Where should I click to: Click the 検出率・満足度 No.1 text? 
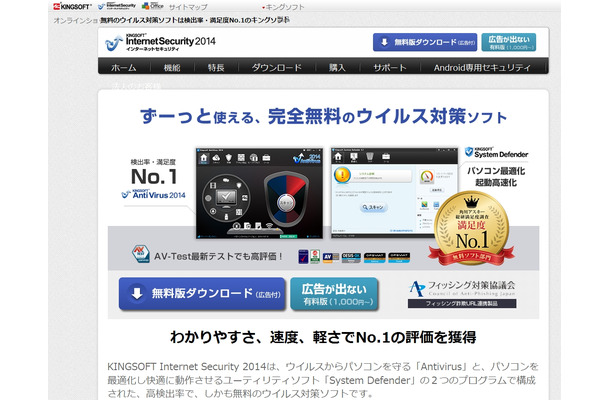[x=153, y=171]
